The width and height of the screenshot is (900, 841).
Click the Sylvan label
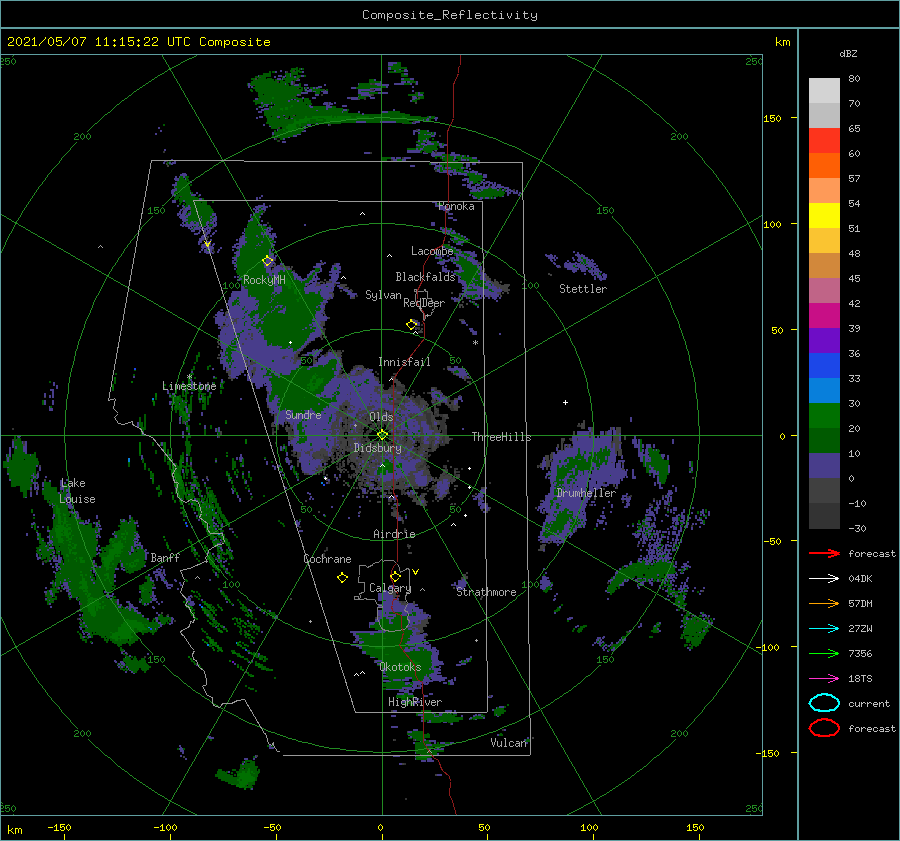383,295
